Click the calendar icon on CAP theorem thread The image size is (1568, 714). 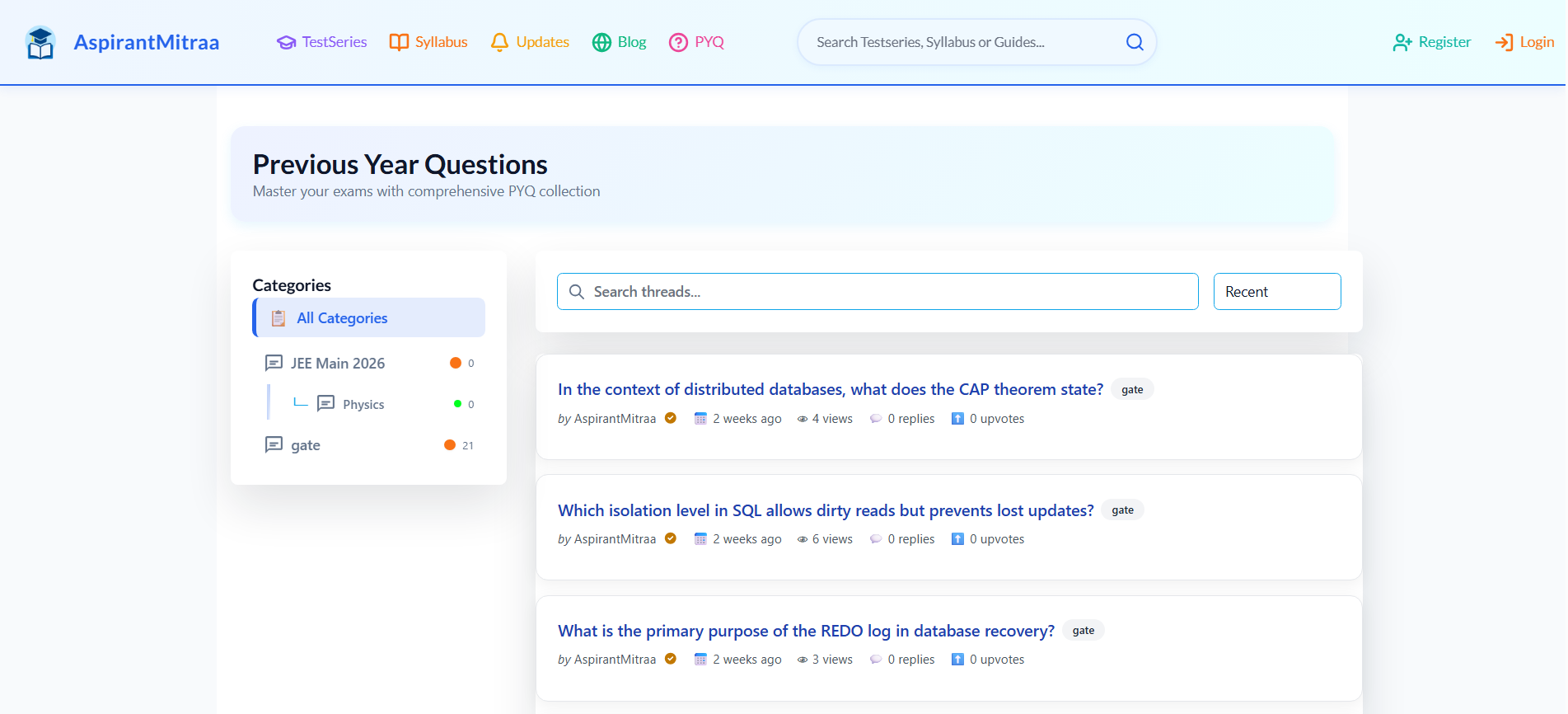coord(700,419)
